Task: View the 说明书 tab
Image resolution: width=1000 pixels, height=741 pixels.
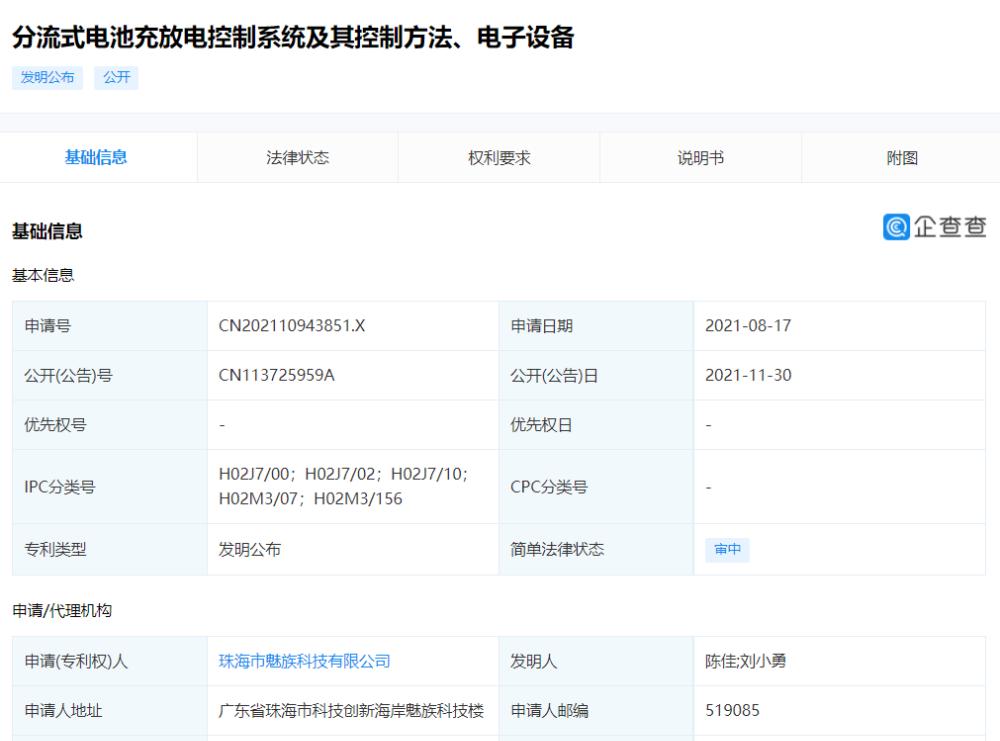Action: tap(700, 158)
